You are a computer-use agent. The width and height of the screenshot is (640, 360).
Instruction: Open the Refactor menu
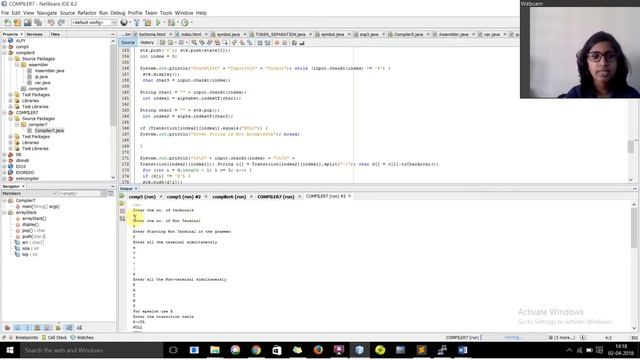coord(87,13)
